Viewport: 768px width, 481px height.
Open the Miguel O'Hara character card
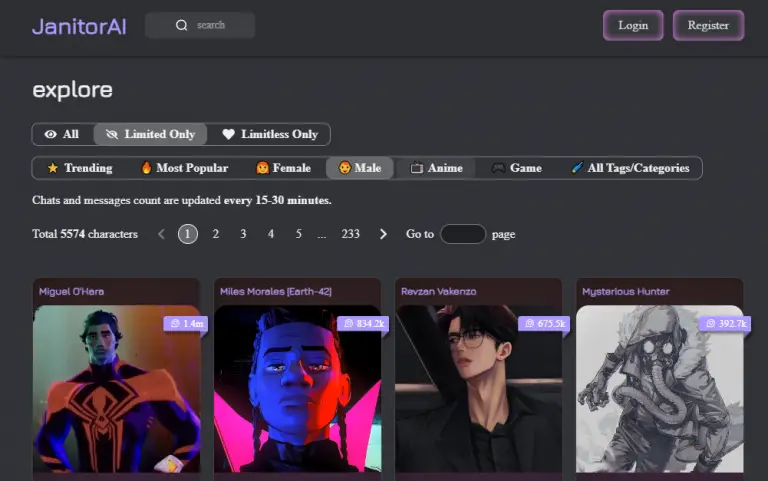pos(116,385)
